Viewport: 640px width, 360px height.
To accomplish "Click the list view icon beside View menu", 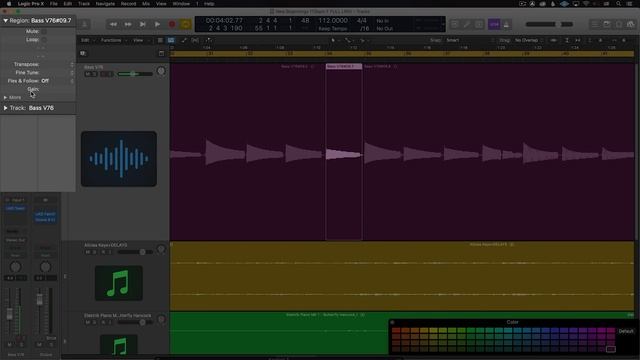I will tap(160, 40).
